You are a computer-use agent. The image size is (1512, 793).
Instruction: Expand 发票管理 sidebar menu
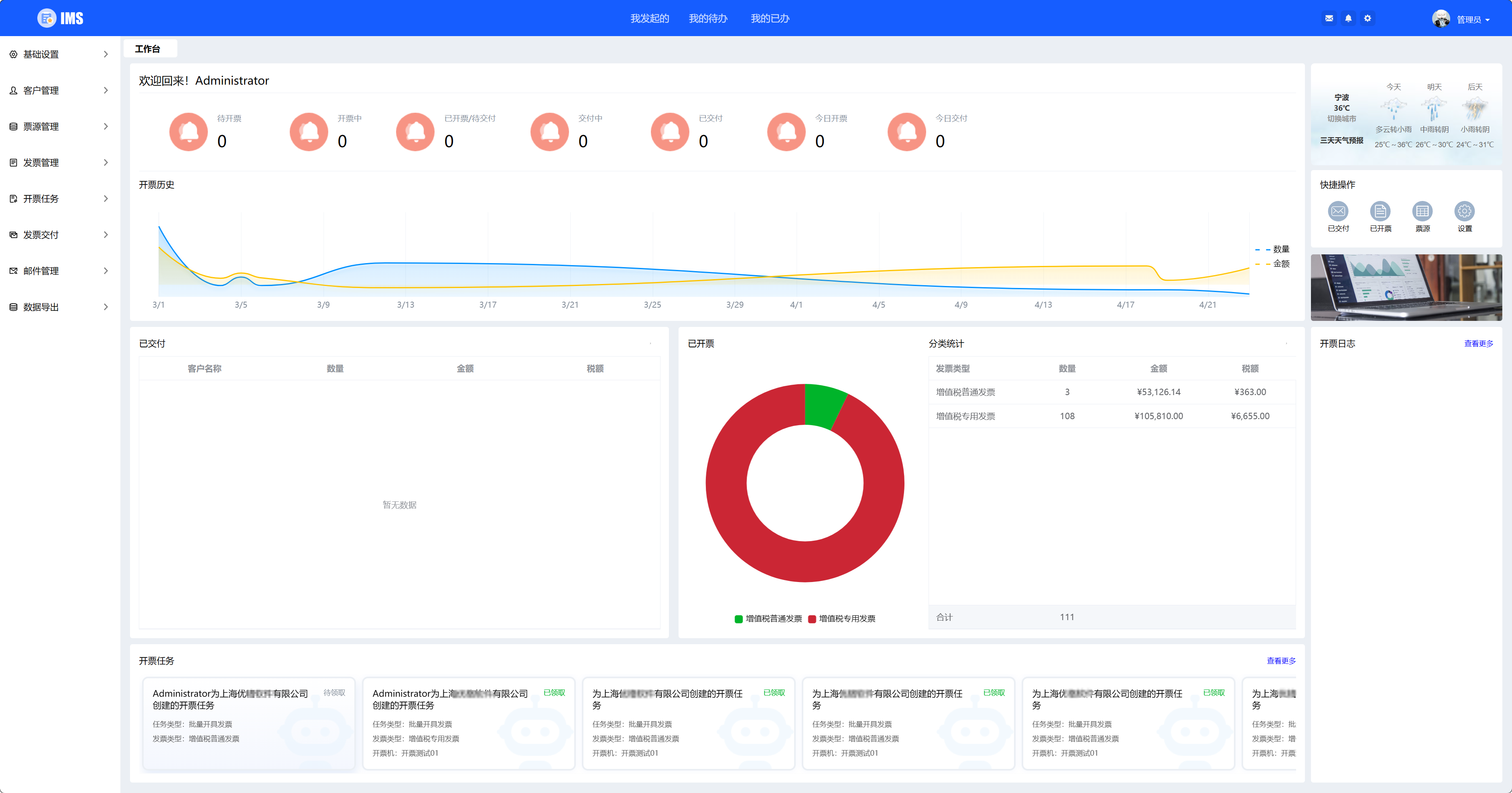click(59, 162)
